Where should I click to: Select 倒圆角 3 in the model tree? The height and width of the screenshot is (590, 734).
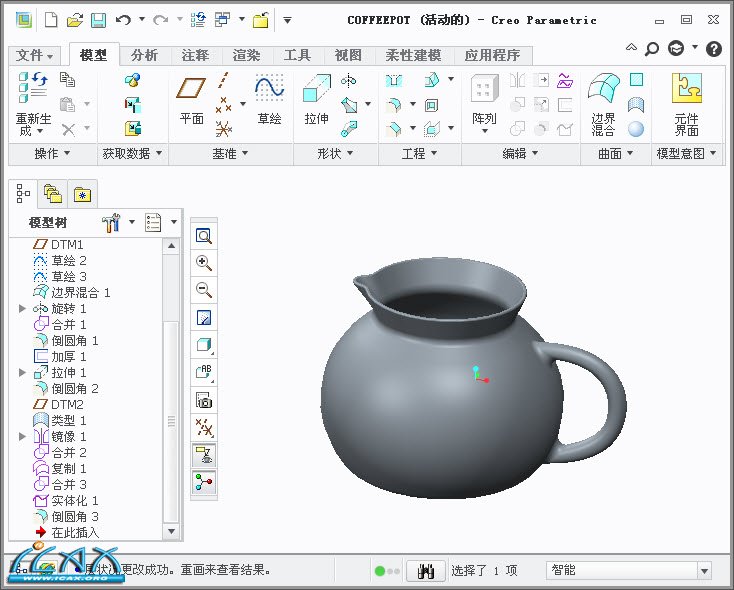(x=75, y=517)
